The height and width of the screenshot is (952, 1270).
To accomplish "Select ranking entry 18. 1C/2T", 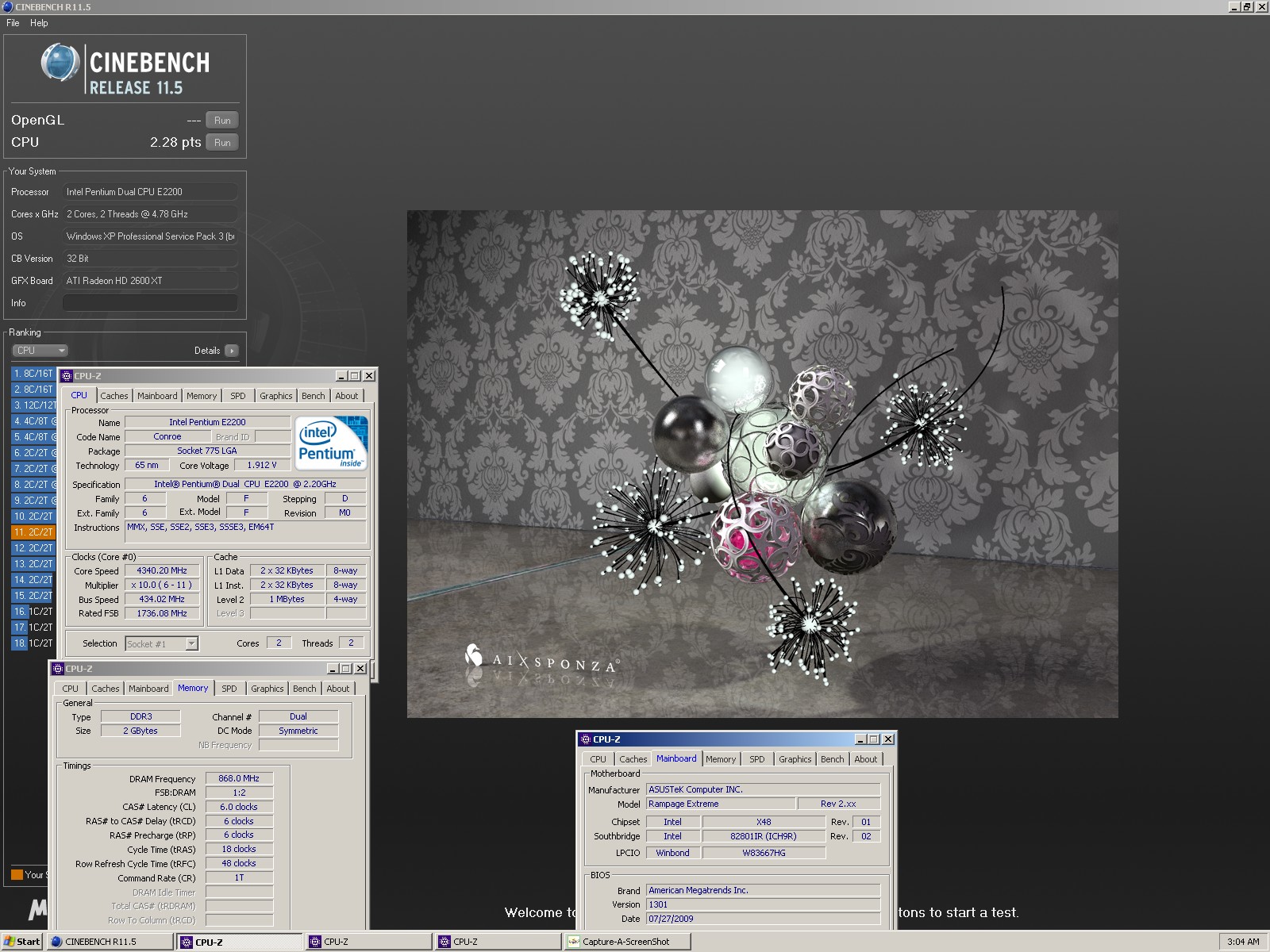I will tap(33, 643).
